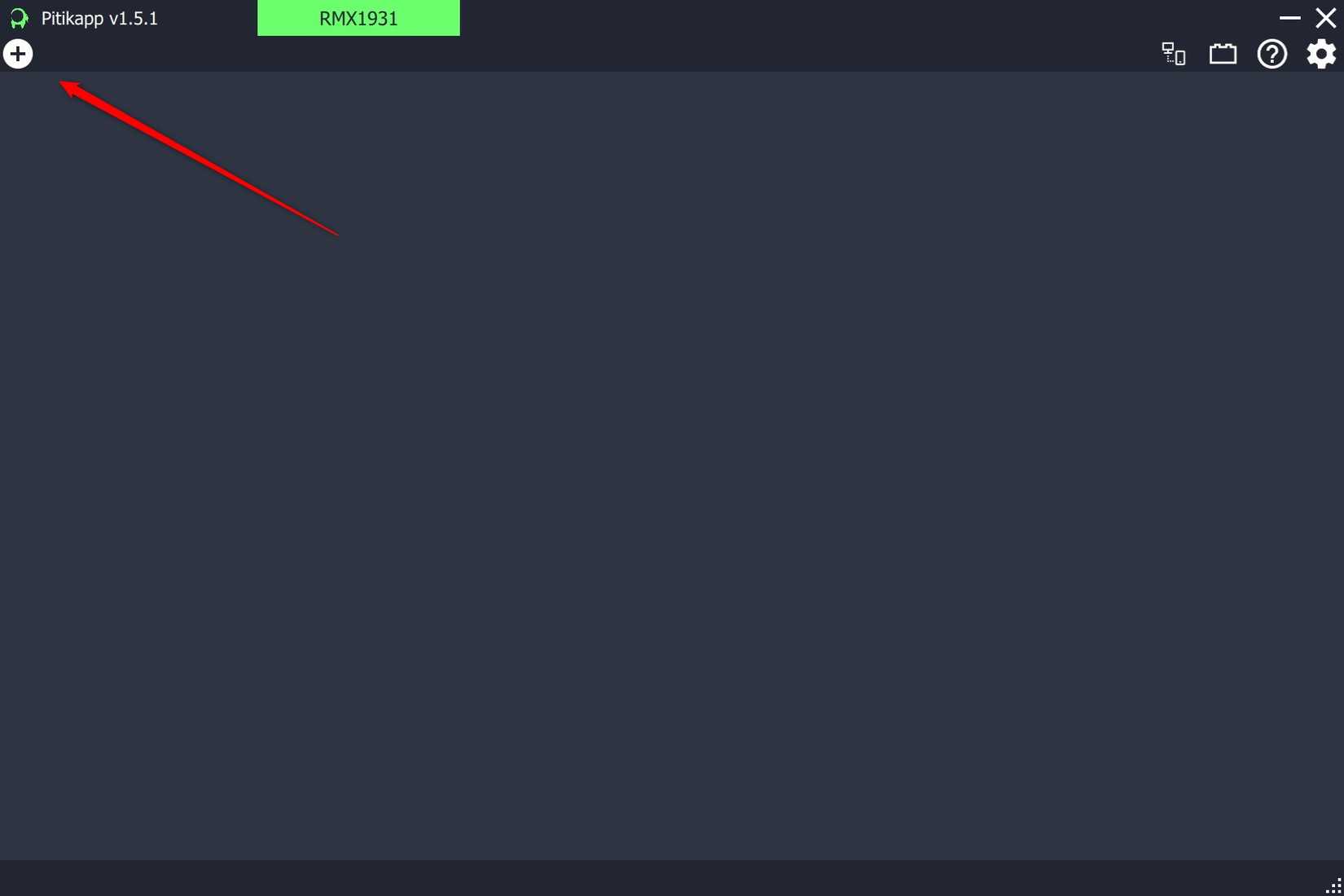Screen dimensions: 1344x896
Task: Add a new dashboard with plus icon
Action: [x=18, y=54]
